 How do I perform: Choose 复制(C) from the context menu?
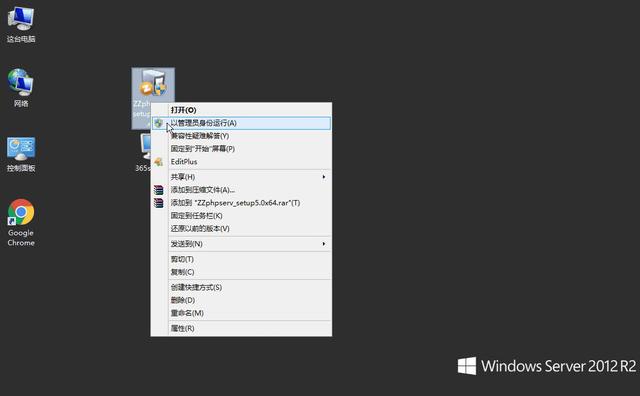coord(241,272)
